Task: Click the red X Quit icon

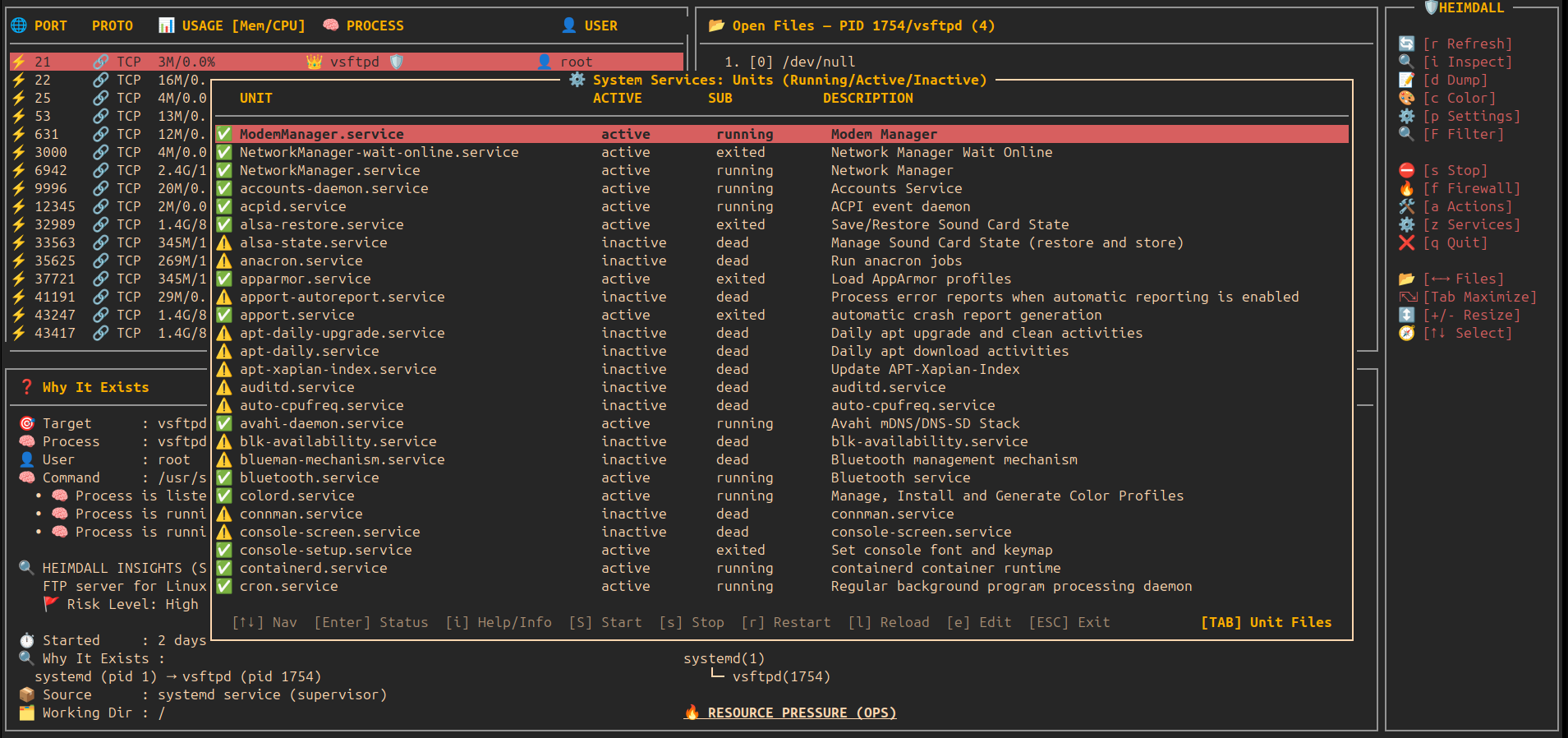Action: [1406, 242]
